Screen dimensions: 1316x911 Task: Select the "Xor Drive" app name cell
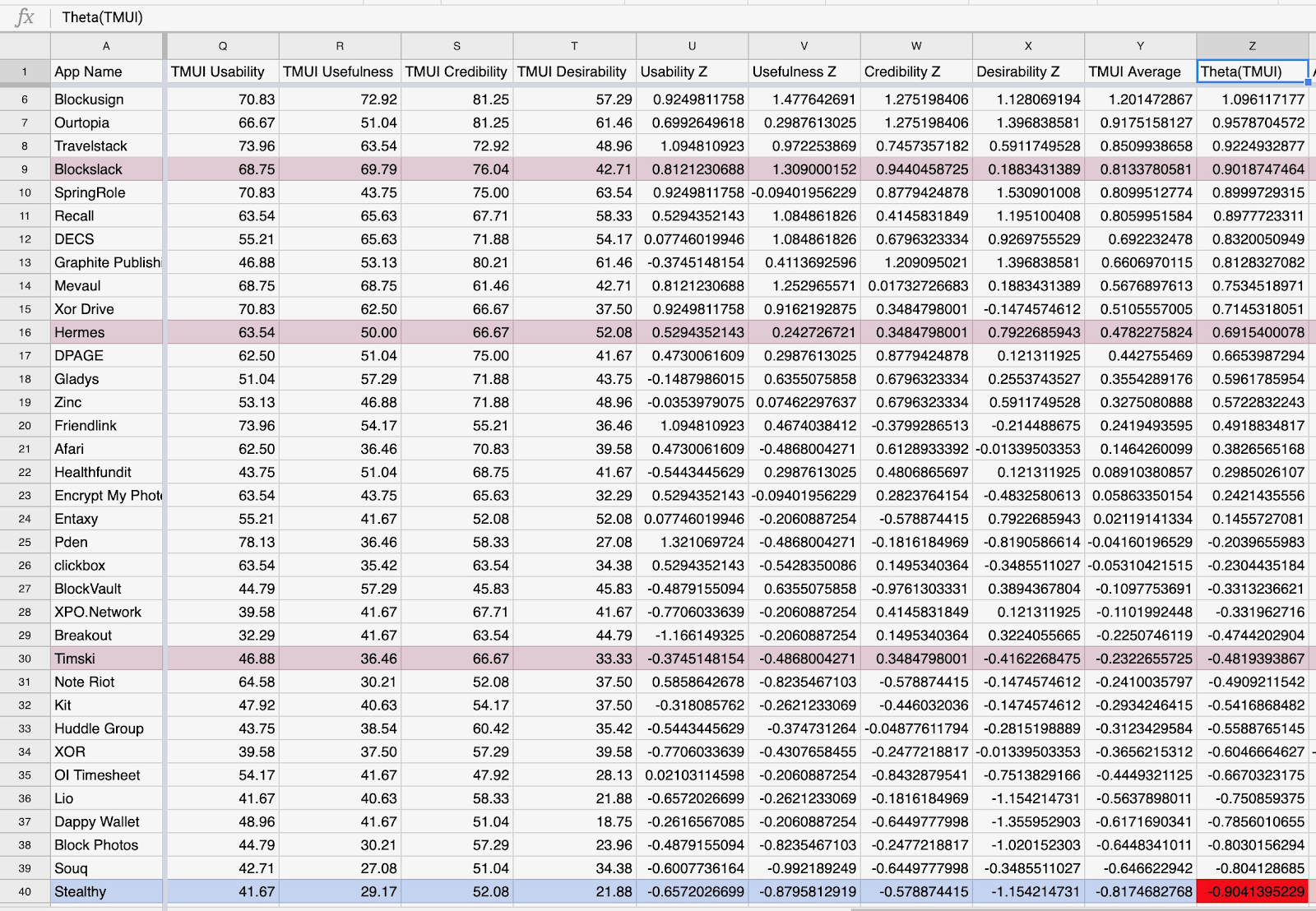[x=106, y=309]
